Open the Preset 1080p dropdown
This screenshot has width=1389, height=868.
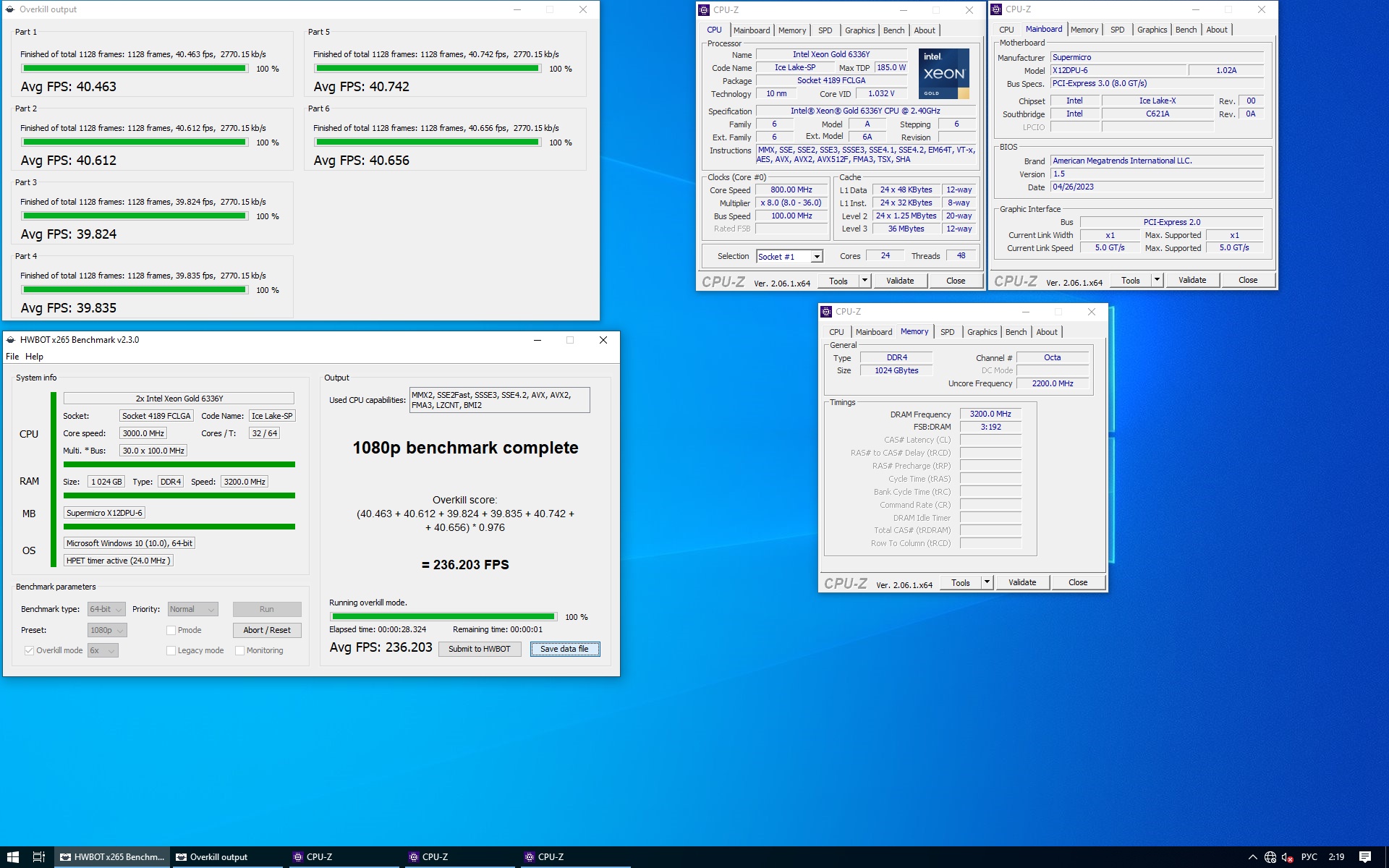pyautogui.click(x=107, y=630)
